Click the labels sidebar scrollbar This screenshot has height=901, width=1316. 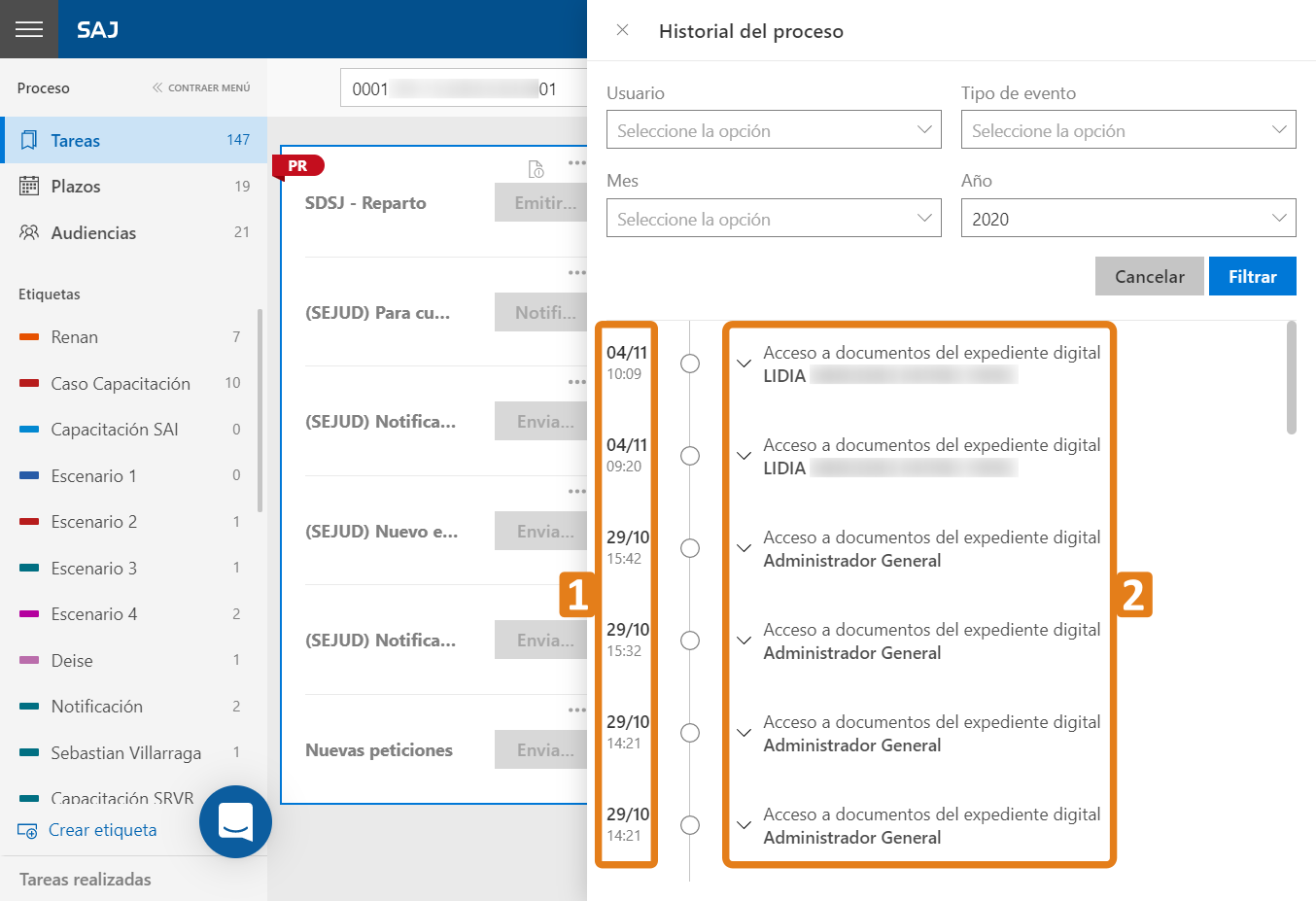coord(260,410)
